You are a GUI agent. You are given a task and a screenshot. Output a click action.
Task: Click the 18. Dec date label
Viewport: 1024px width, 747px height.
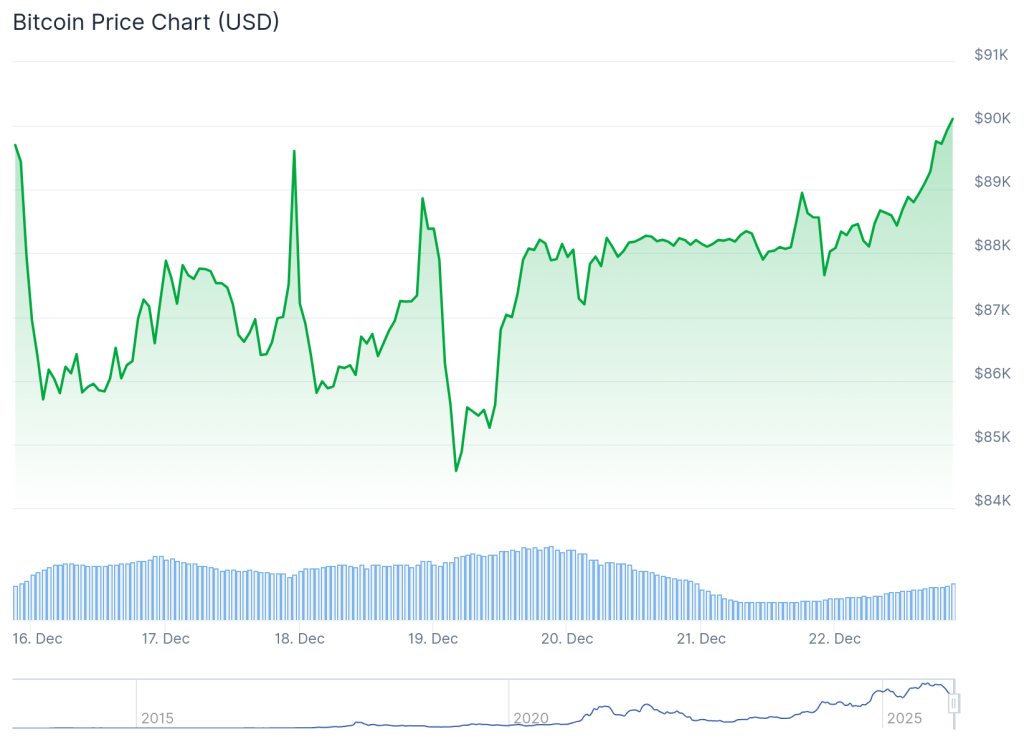tap(299, 639)
